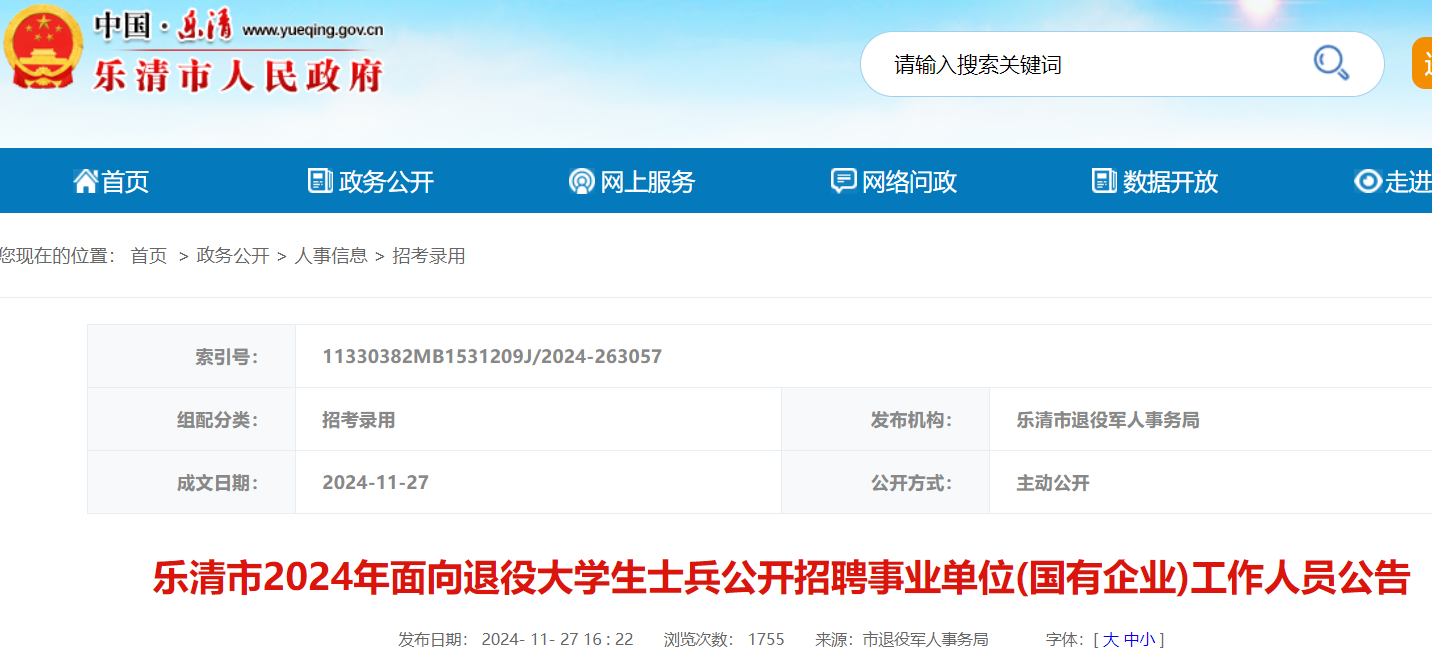Open the 政务公开 navigation menu
This screenshot has width=1432, height=664.
pyautogui.click(x=386, y=182)
